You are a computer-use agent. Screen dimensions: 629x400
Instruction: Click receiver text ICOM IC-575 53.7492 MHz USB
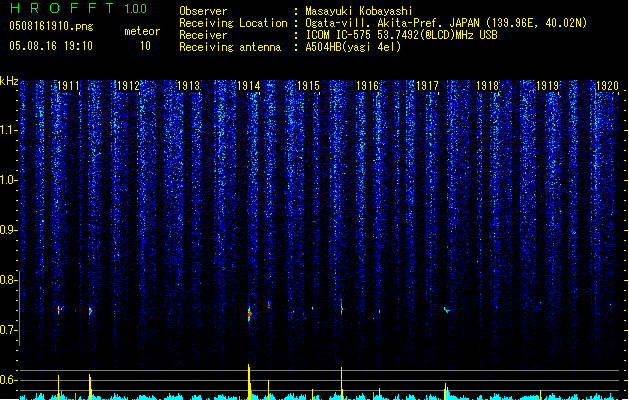(401, 35)
